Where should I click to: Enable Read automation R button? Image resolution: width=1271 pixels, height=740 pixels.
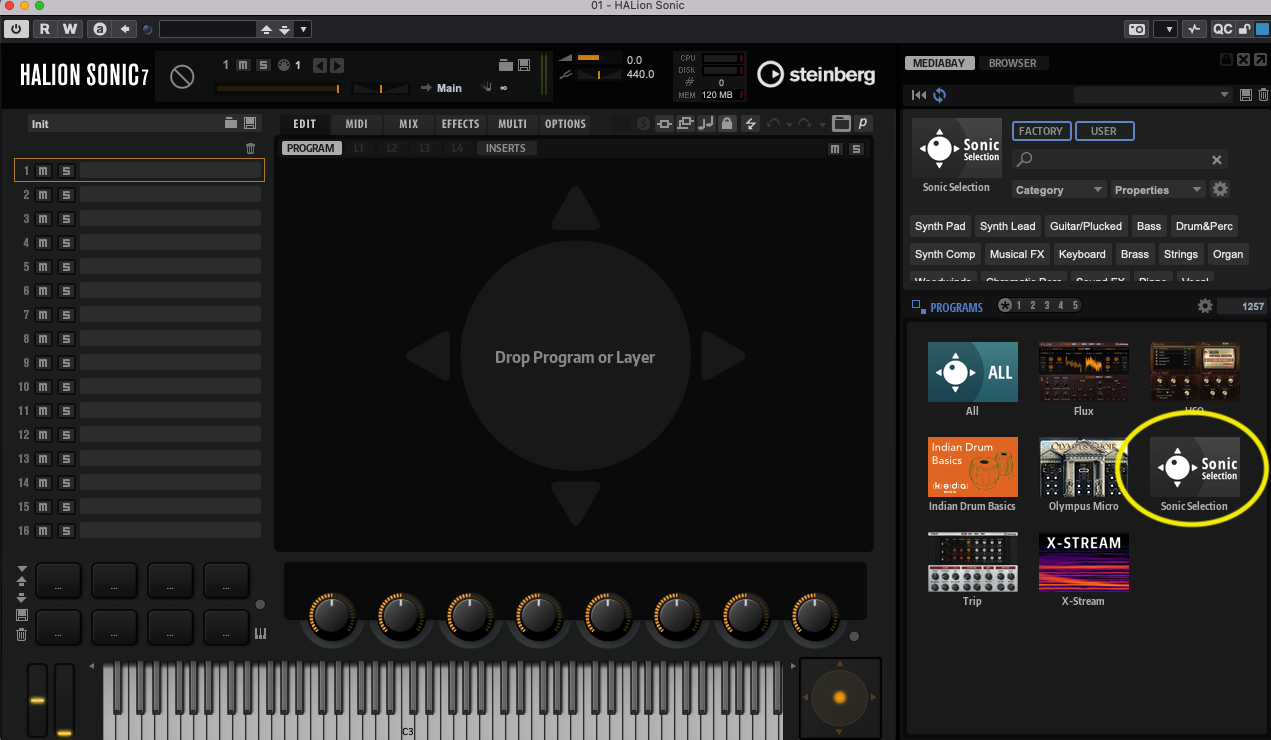(44, 30)
